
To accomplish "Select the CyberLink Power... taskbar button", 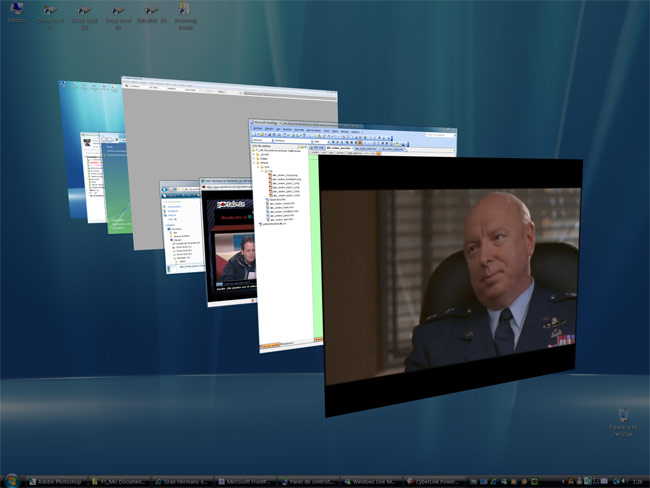I will pyautogui.click(x=434, y=482).
